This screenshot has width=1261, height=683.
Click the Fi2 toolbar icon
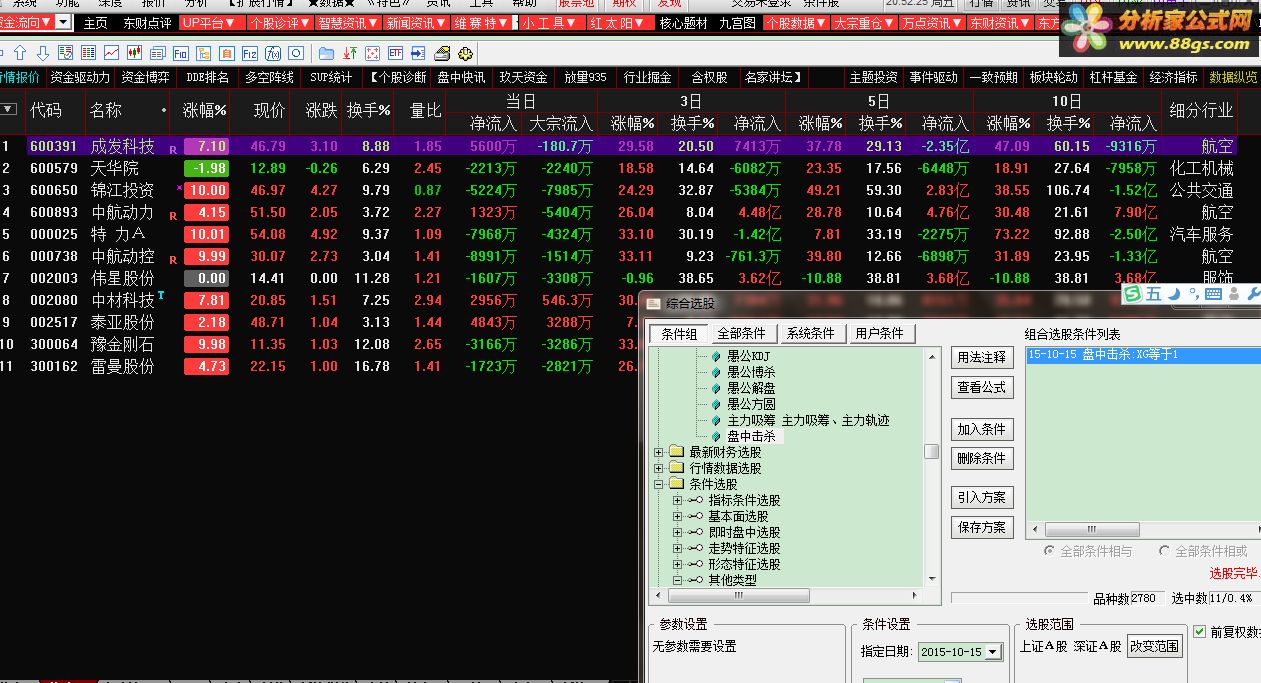[250, 53]
